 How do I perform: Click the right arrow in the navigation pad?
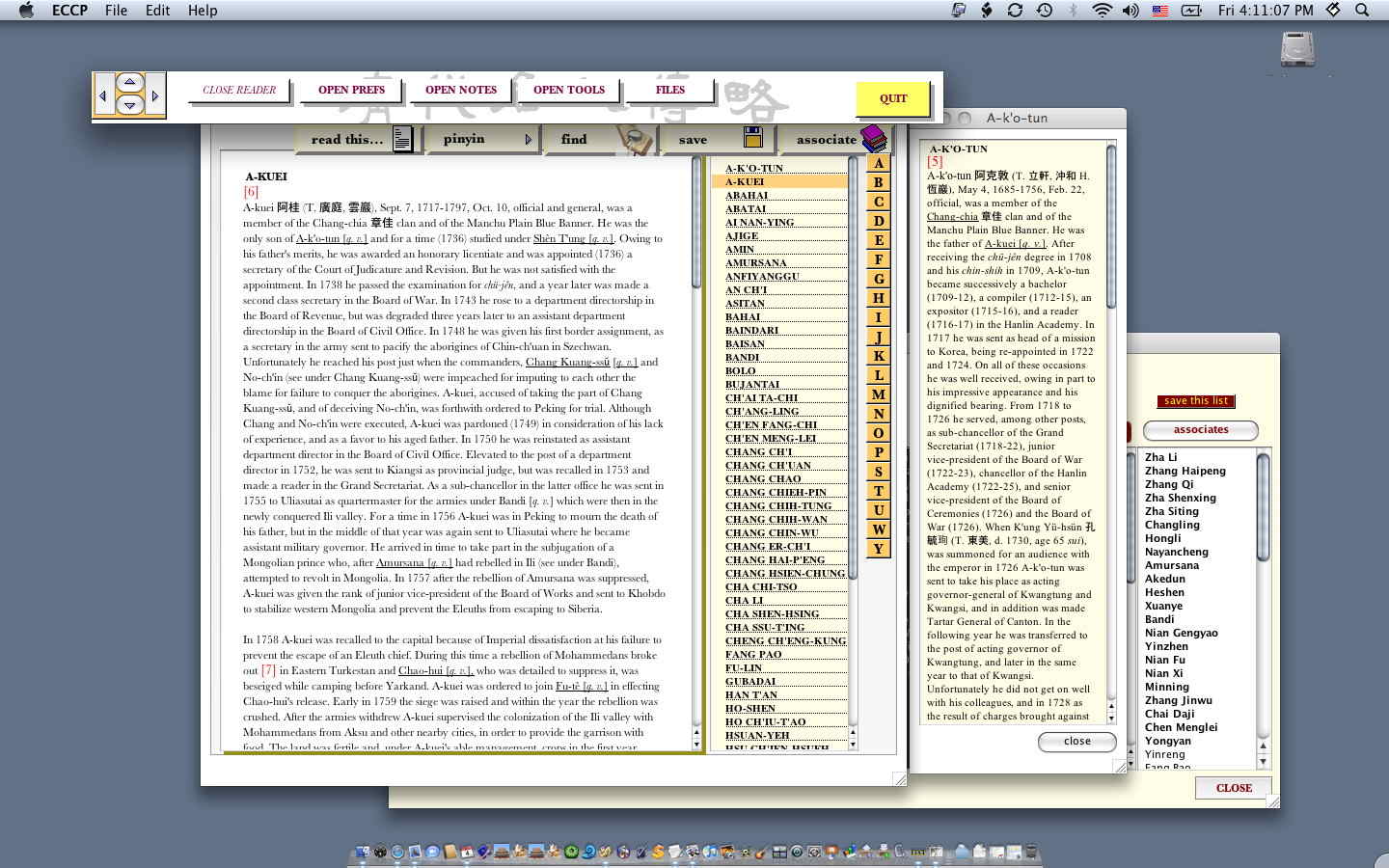pos(155,95)
